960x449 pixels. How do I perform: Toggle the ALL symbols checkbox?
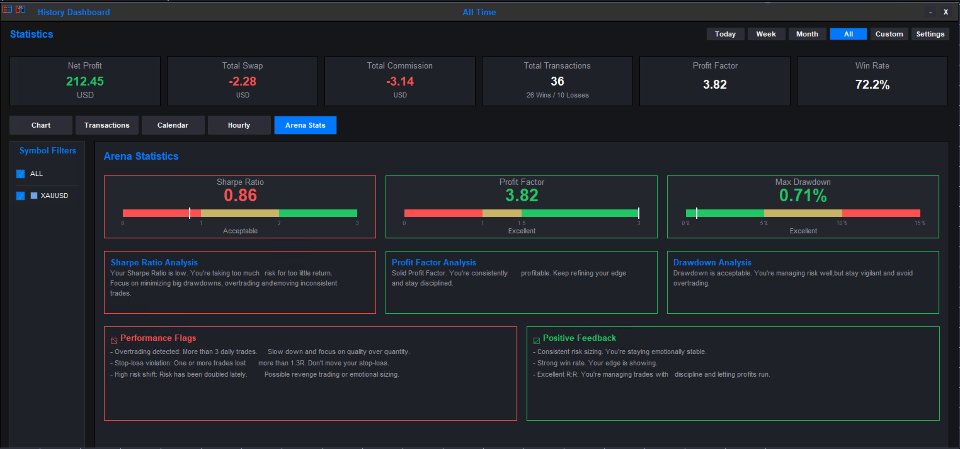(x=20, y=174)
